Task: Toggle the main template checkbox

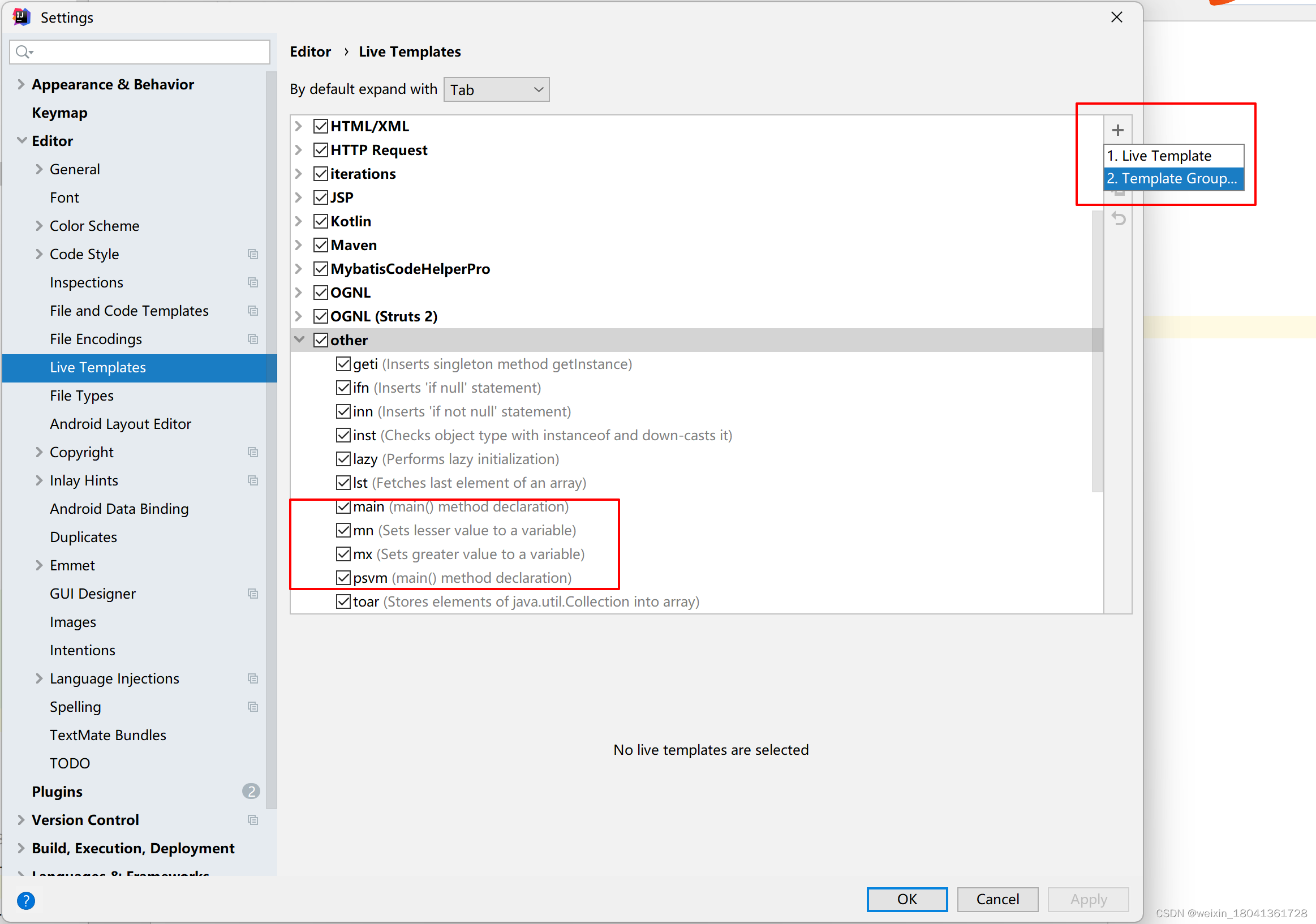Action: (343, 507)
